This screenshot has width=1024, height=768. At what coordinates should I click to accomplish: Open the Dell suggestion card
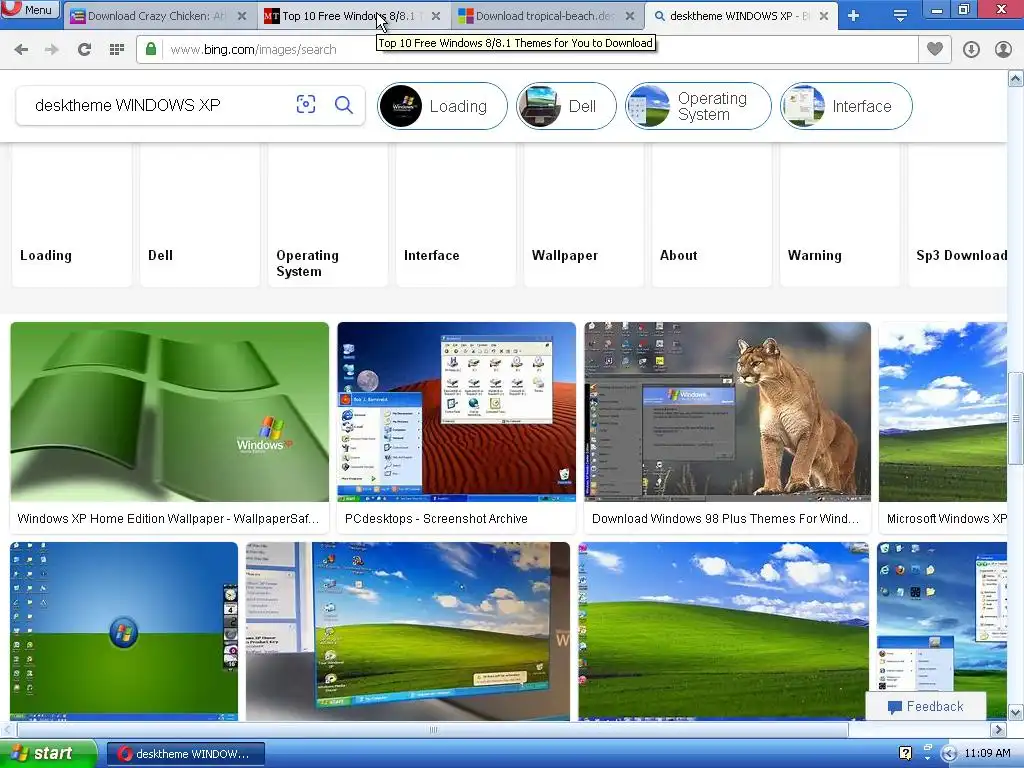tap(200, 214)
